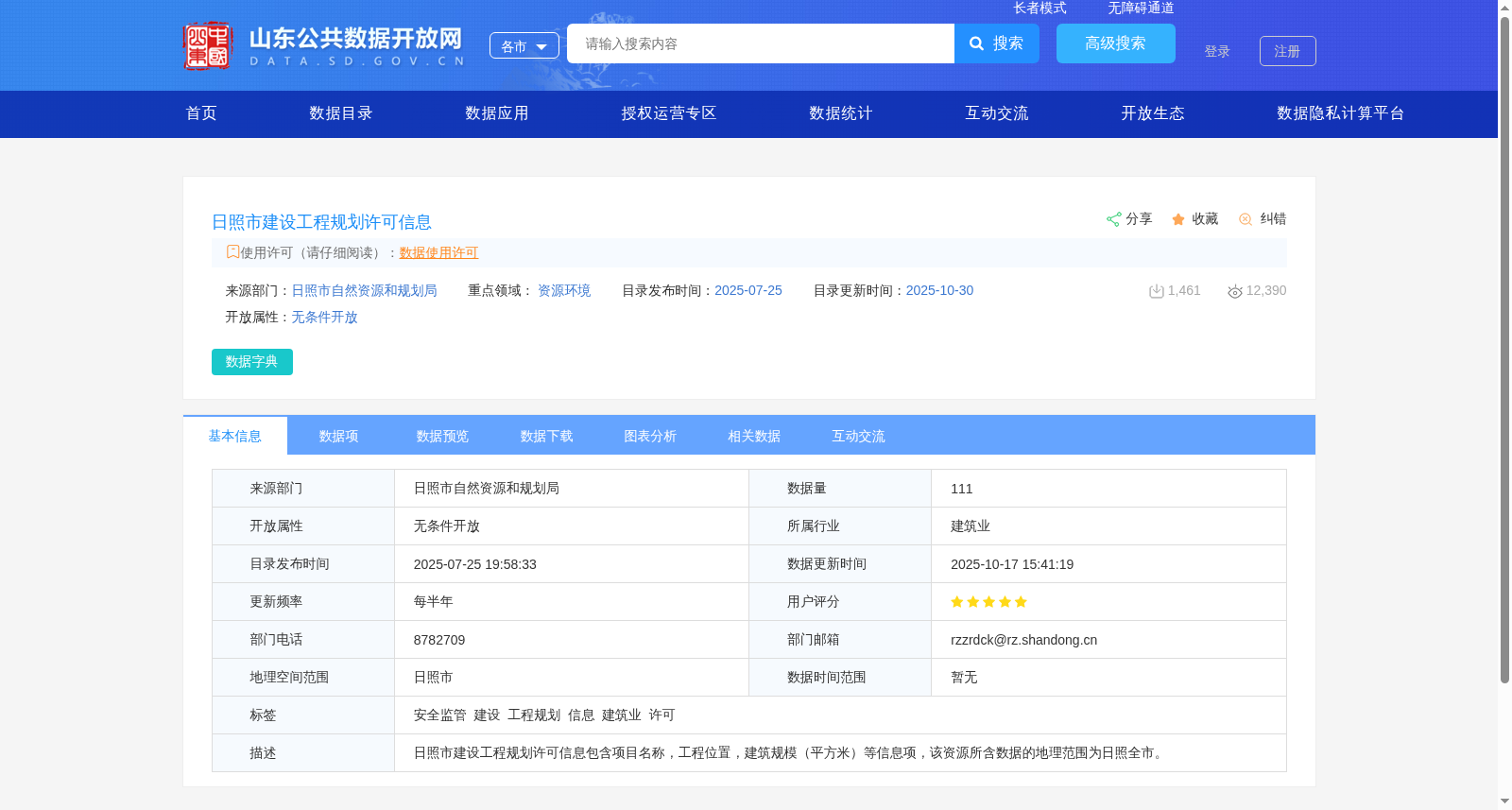Image resolution: width=1512 pixels, height=810 pixels.
Task: Click the bookmark icon before 使用许可
Action: [x=232, y=252]
